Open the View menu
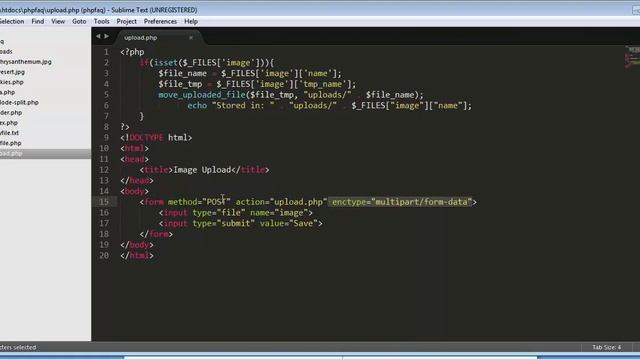The width and height of the screenshot is (640, 360). (58, 22)
